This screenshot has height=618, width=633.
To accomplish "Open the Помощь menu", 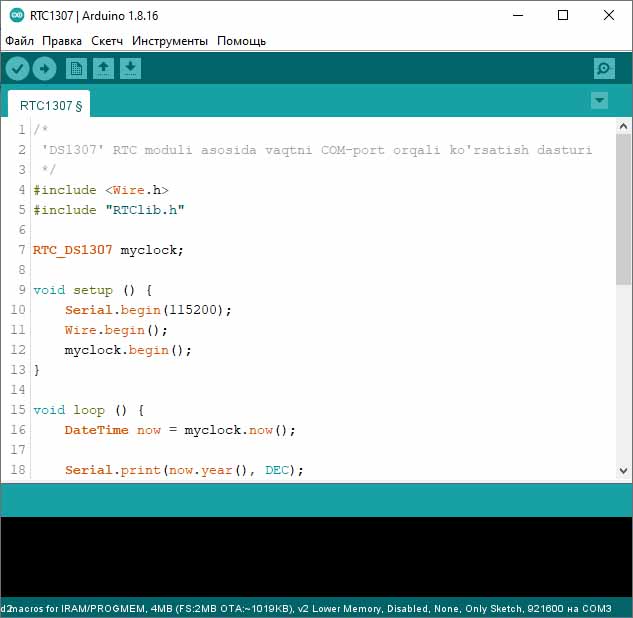I will 242,41.
